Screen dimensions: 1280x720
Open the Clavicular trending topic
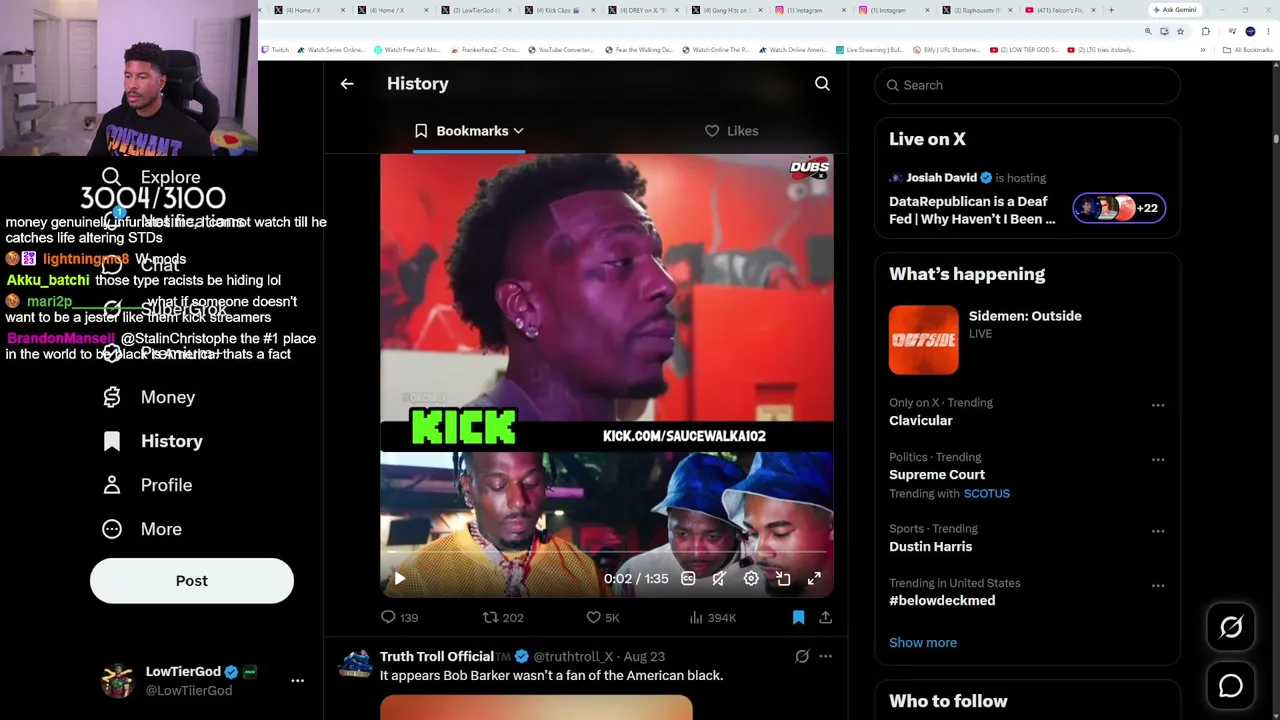coord(921,421)
